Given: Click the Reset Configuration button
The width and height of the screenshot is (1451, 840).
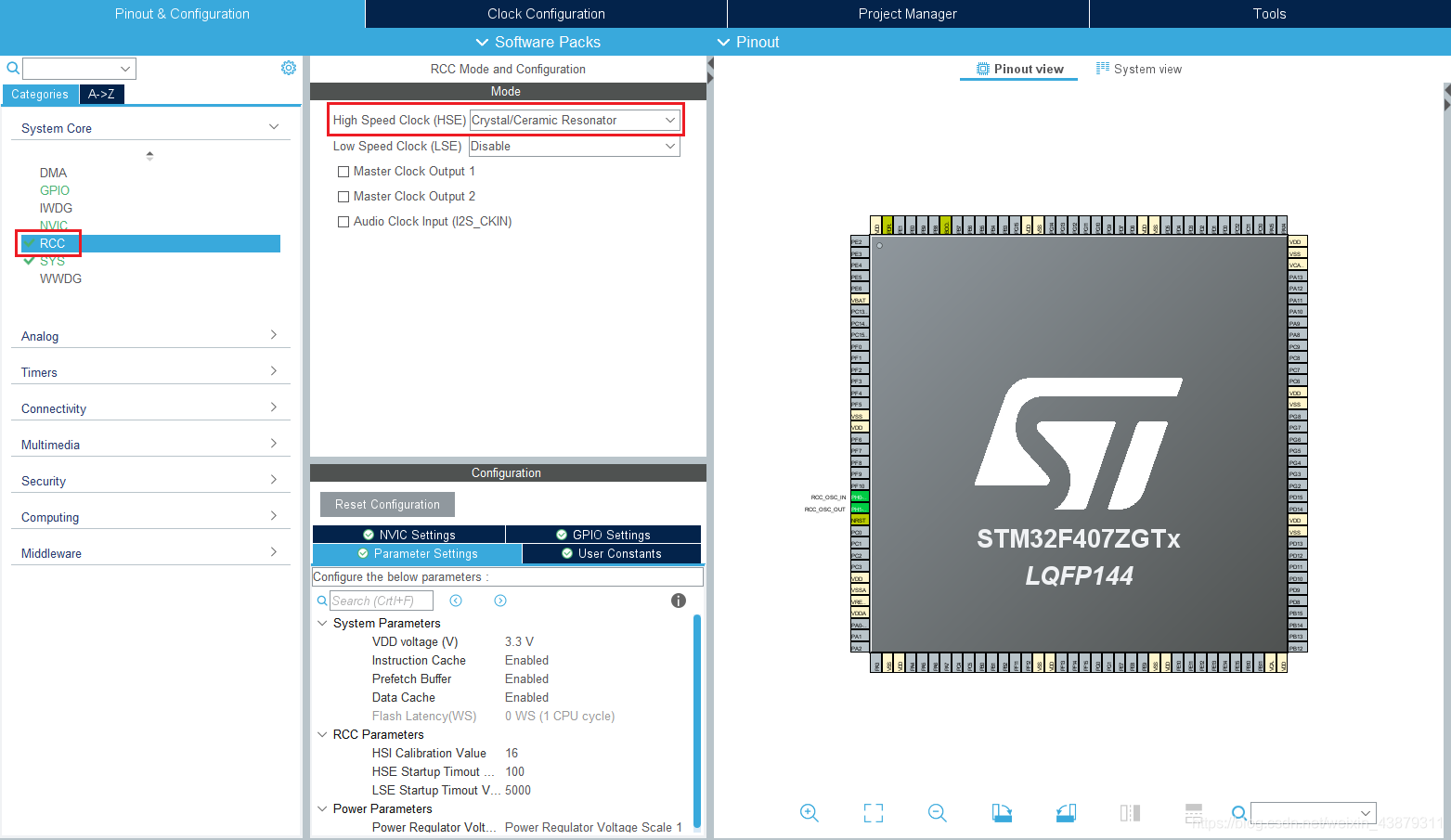Looking at the screenshot, I should tap(387, 504).
